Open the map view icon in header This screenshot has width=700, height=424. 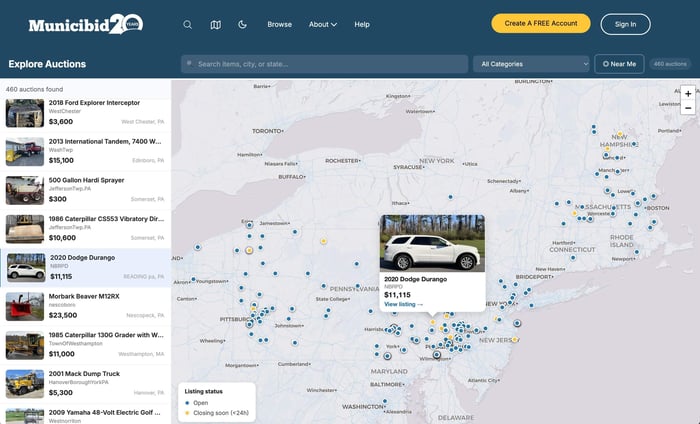216,25
